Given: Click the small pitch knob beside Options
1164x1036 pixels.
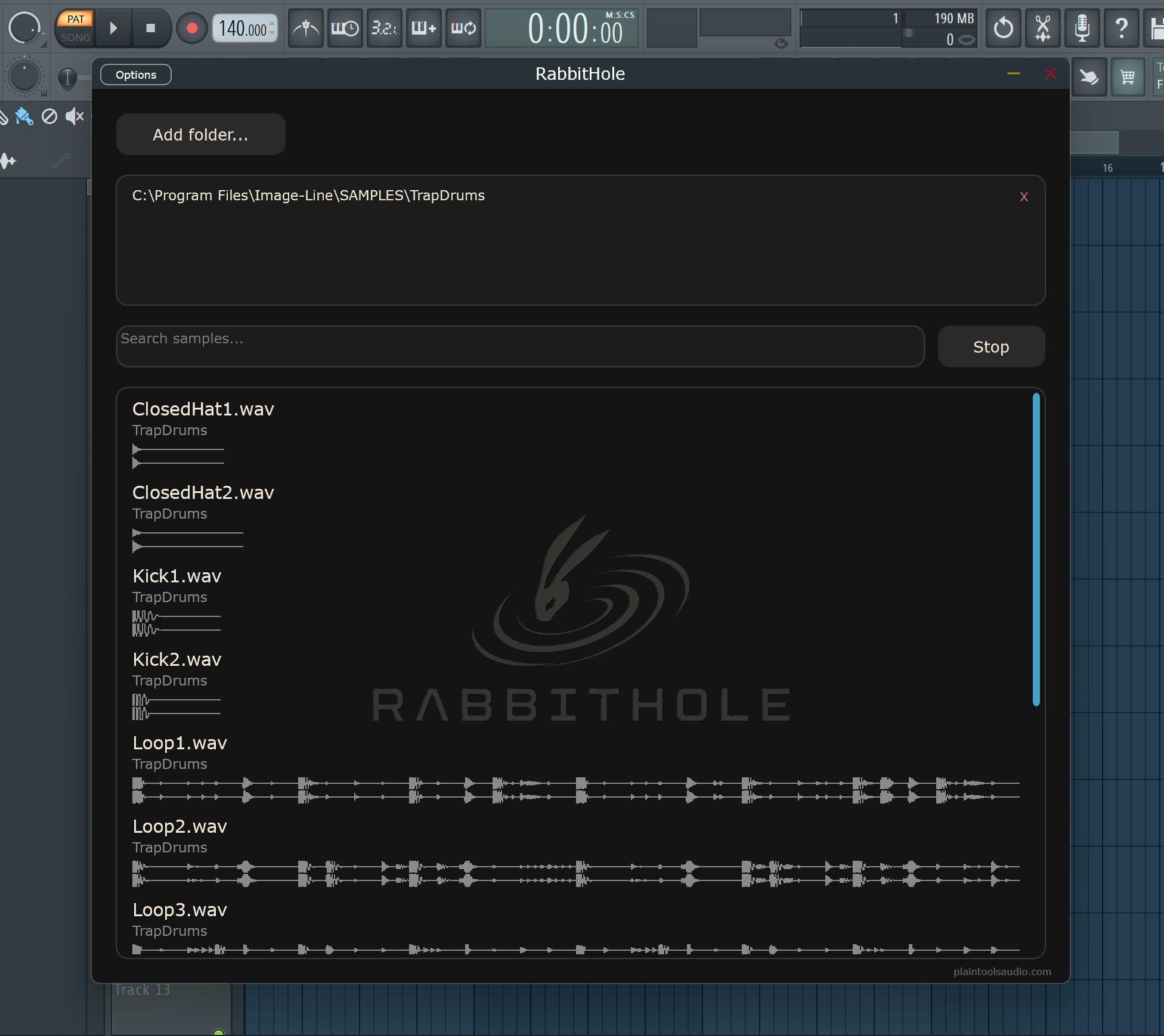Looking at the screenshot, I should coord(67,77).
